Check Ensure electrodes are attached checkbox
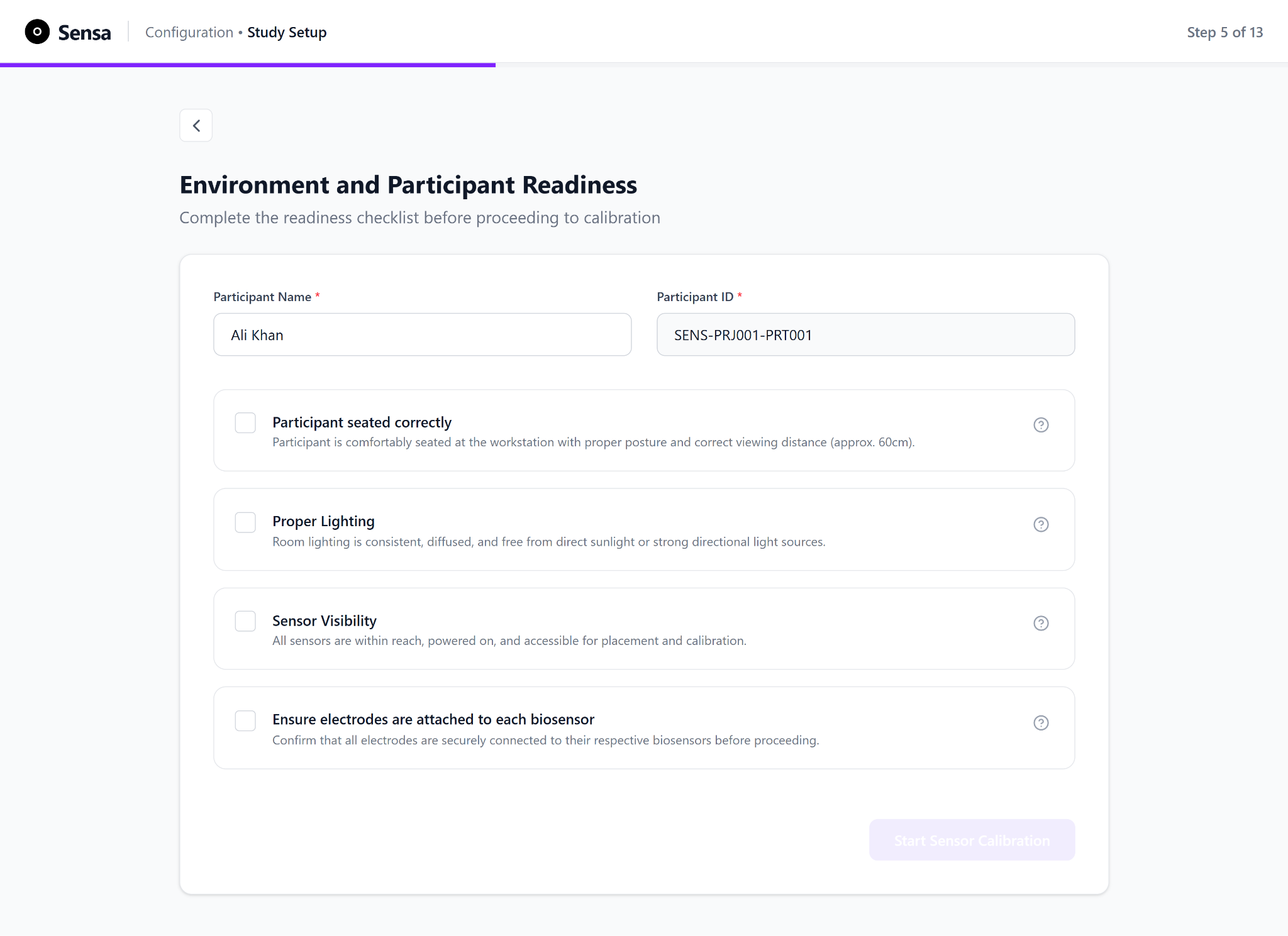The image size is (1288, 936). (245, 720)
